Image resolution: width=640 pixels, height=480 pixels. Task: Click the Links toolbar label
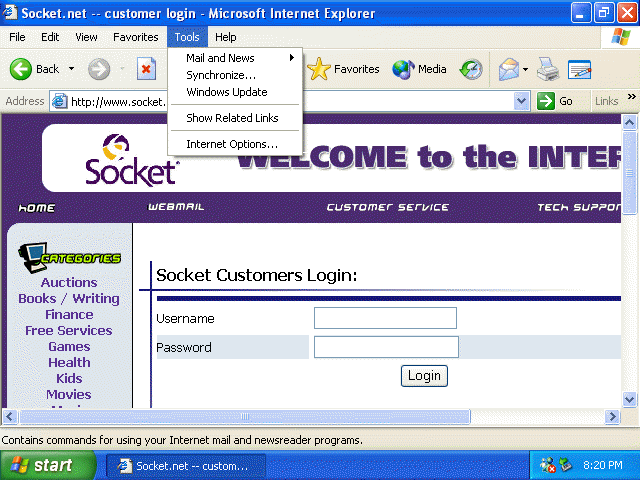[x=607, y=101]
